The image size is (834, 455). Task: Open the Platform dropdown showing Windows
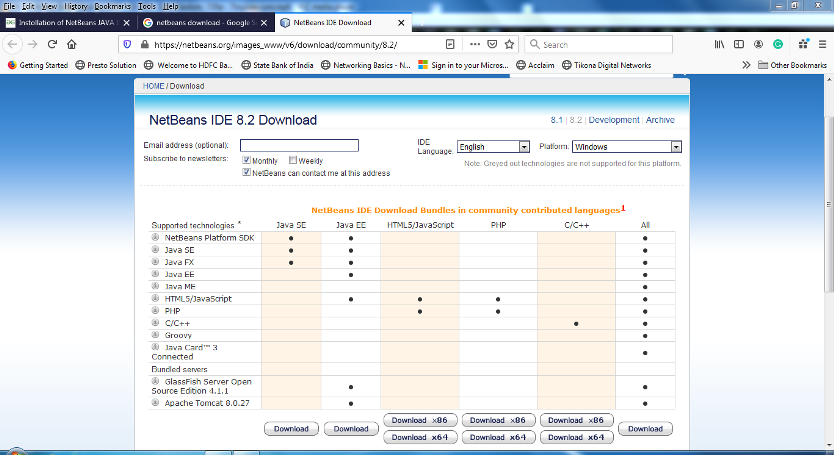pos(627,147)
